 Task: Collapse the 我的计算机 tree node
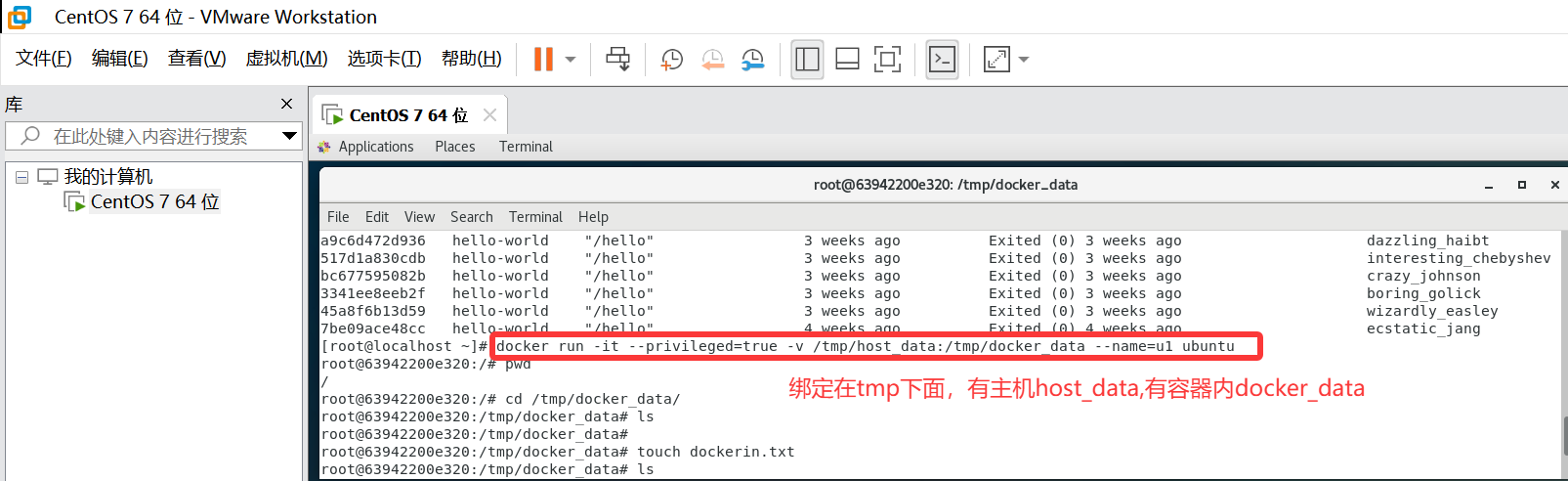[21, 177]
